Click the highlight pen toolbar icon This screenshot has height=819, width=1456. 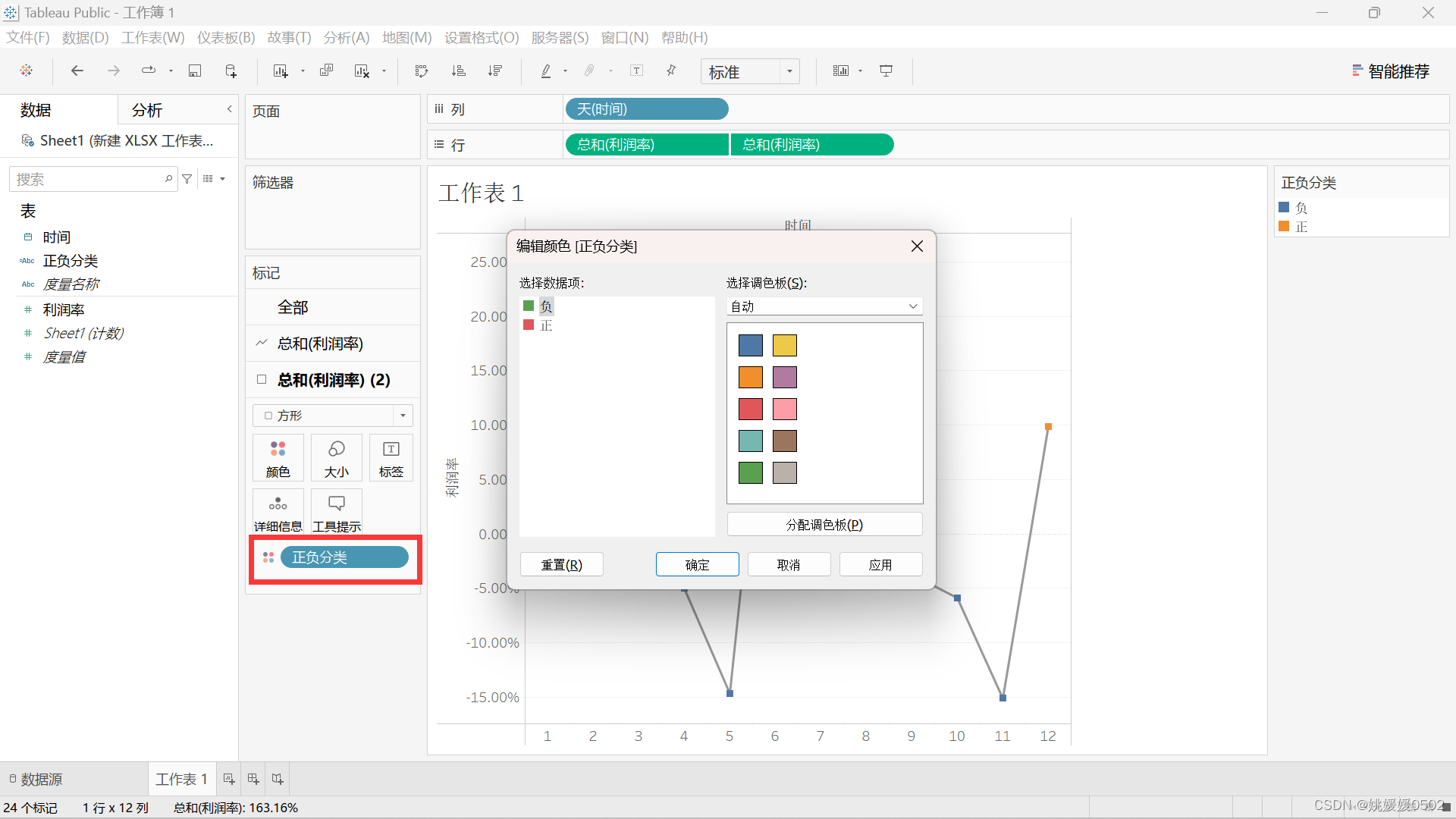click(x=545, y=71)
